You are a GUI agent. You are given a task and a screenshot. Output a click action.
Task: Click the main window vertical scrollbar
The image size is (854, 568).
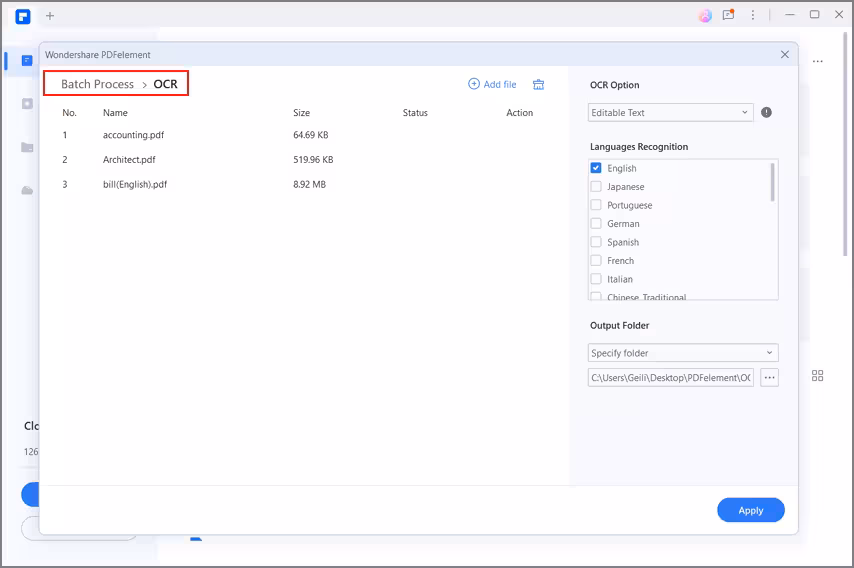click(845, 142)
